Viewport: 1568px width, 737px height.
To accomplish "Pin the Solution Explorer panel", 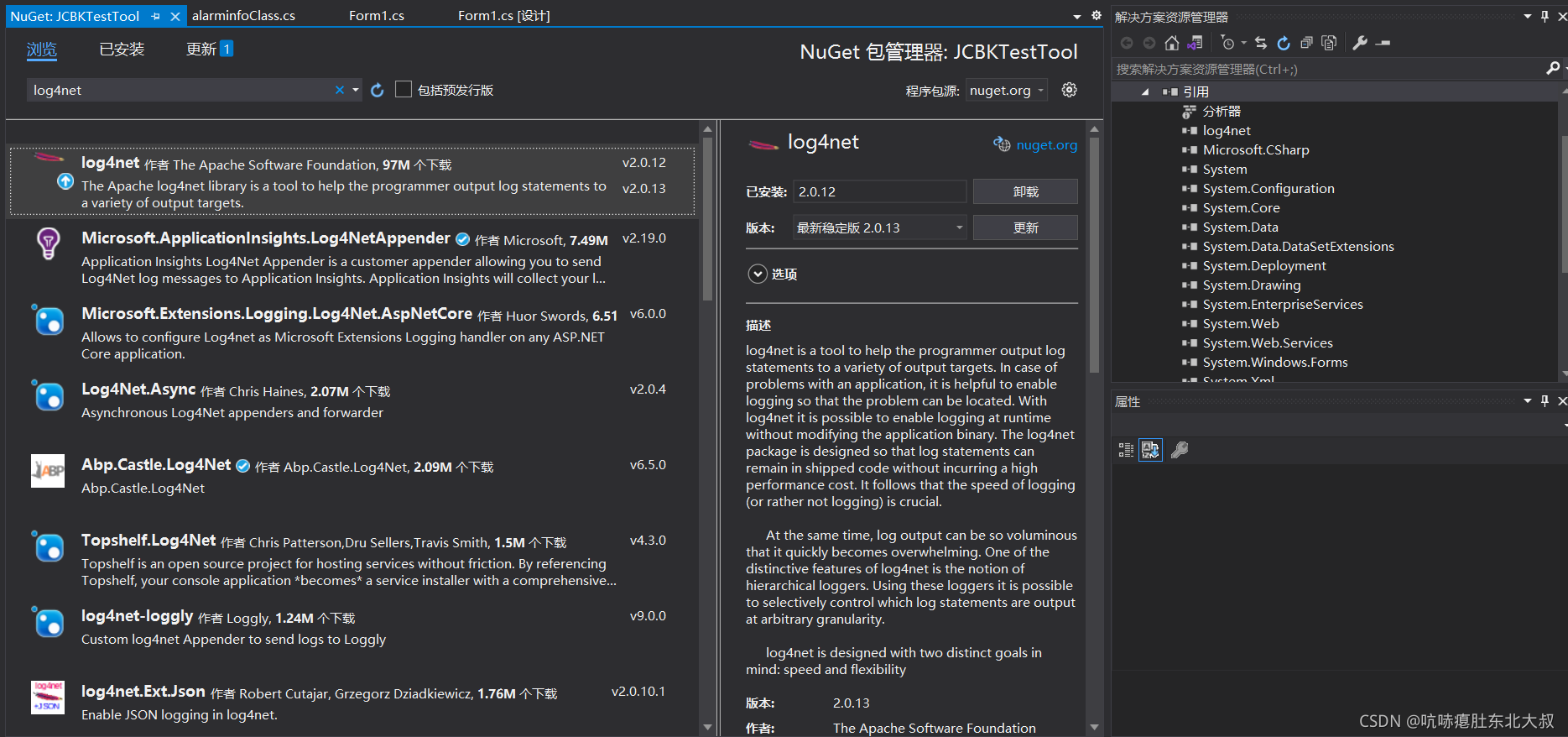I will (1545, 17).
